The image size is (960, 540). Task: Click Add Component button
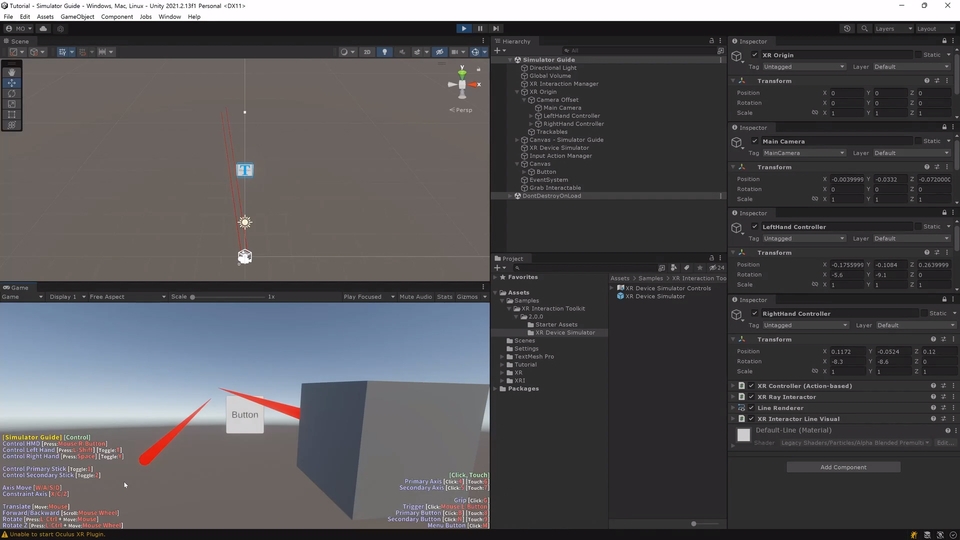point(843,467)
